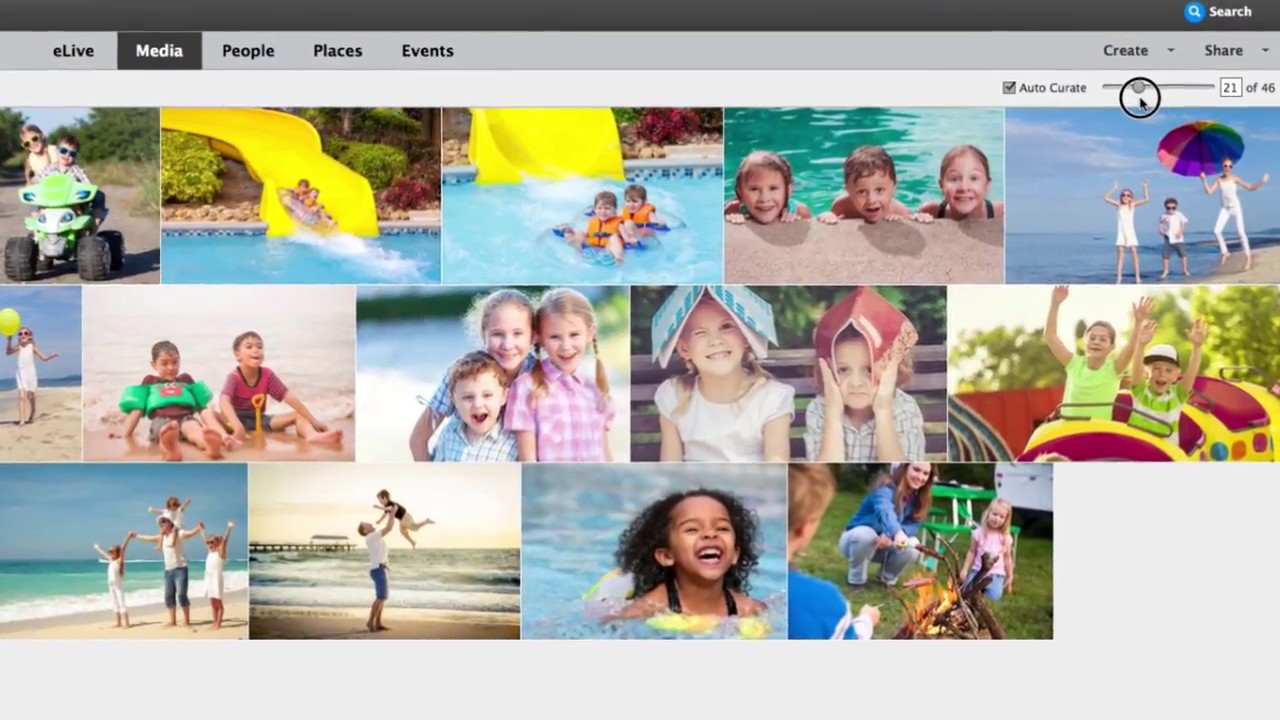Screen dimensions: 1280x720
Task: Select beach photo with rainbow umbrella
Action: tap(1143, 196)
